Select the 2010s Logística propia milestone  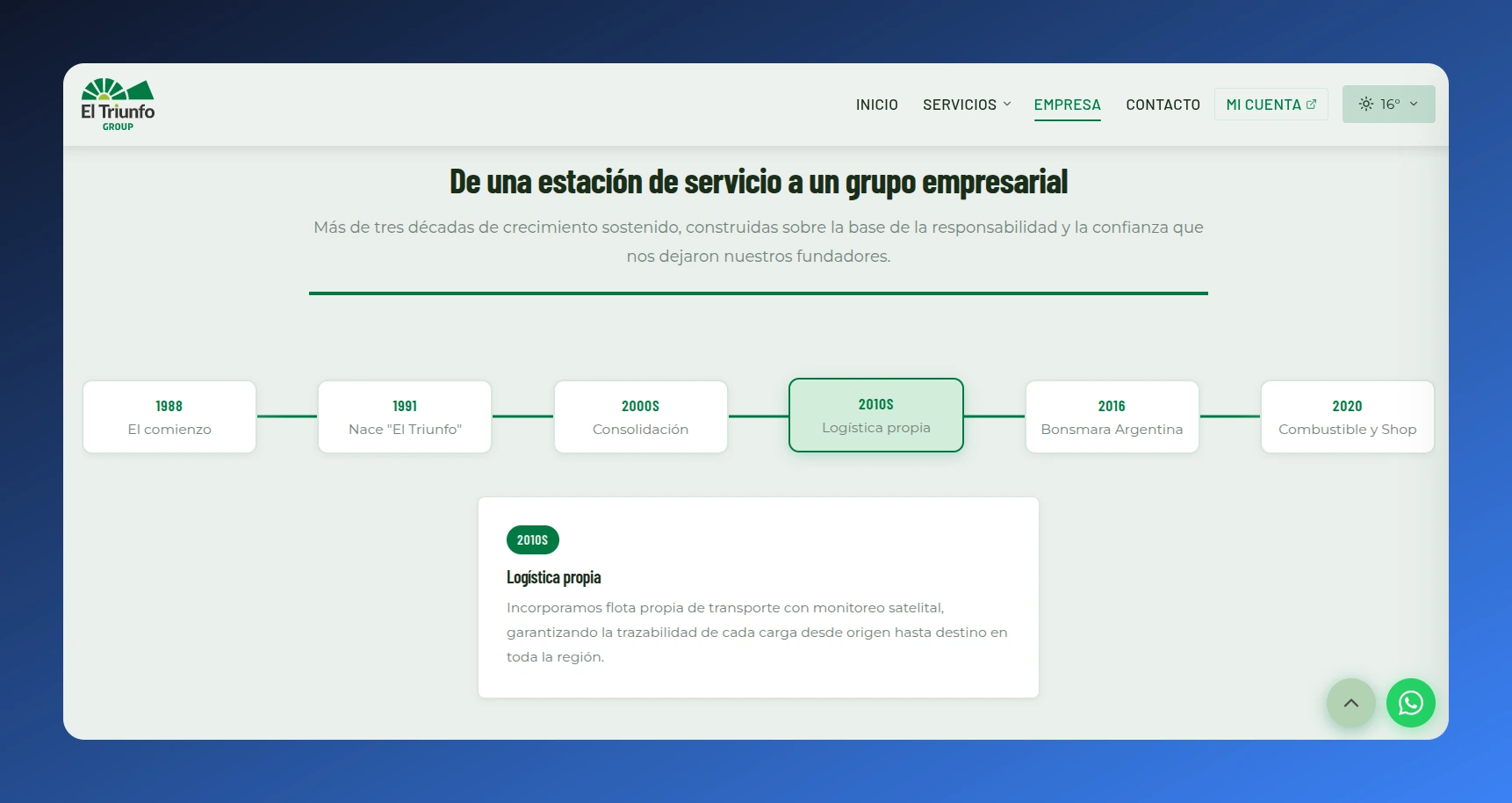click(876, 415)
